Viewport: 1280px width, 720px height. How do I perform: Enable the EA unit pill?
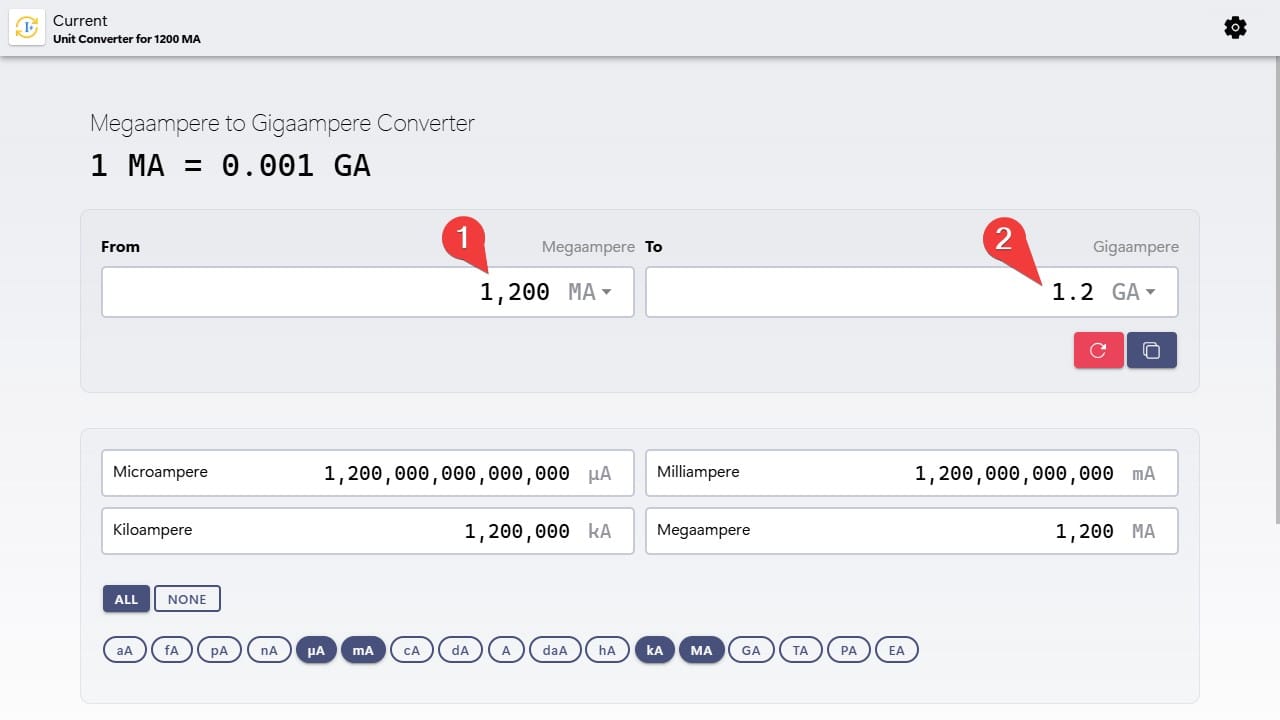(x=896, y=649)
